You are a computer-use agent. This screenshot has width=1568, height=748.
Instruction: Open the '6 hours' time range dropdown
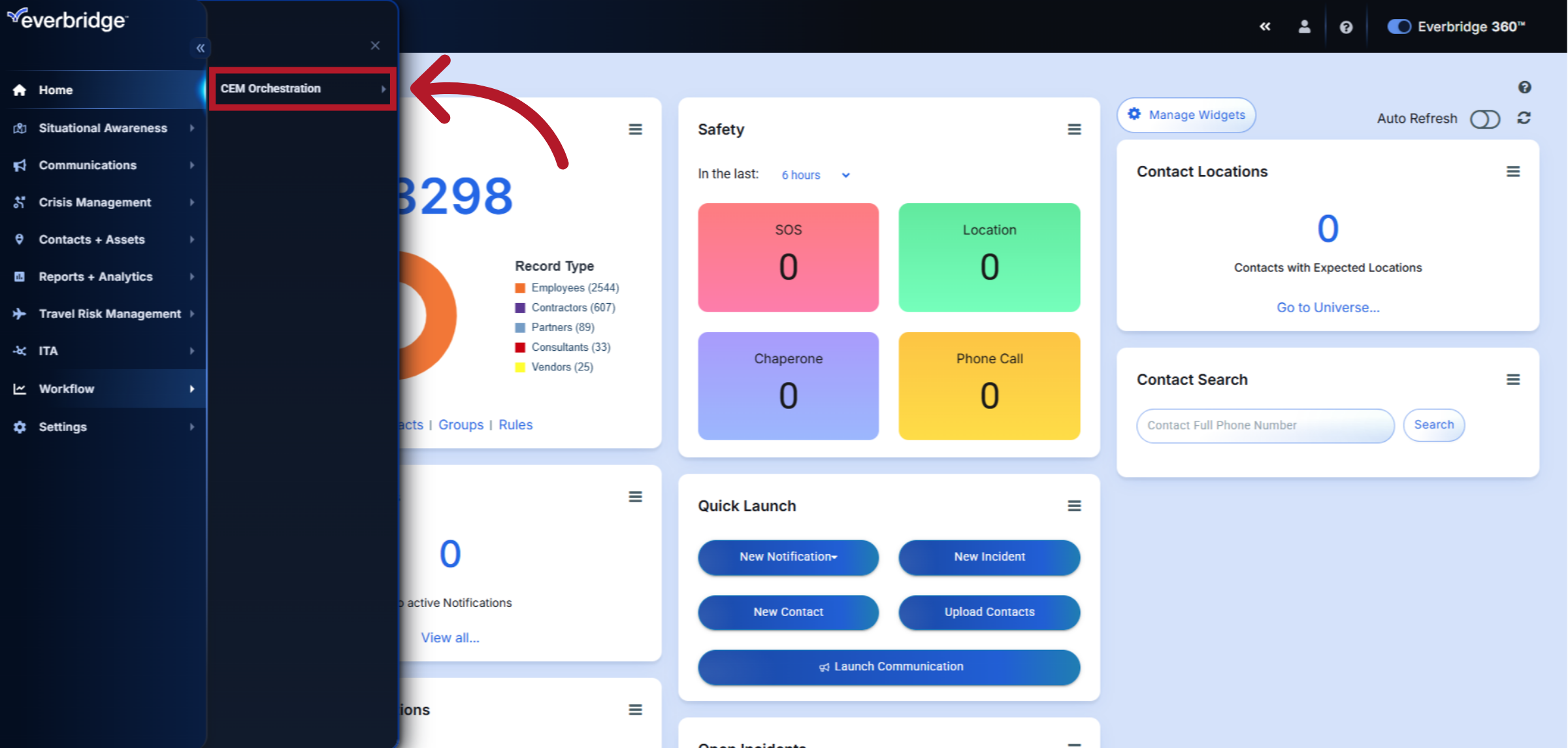(815, 175)
